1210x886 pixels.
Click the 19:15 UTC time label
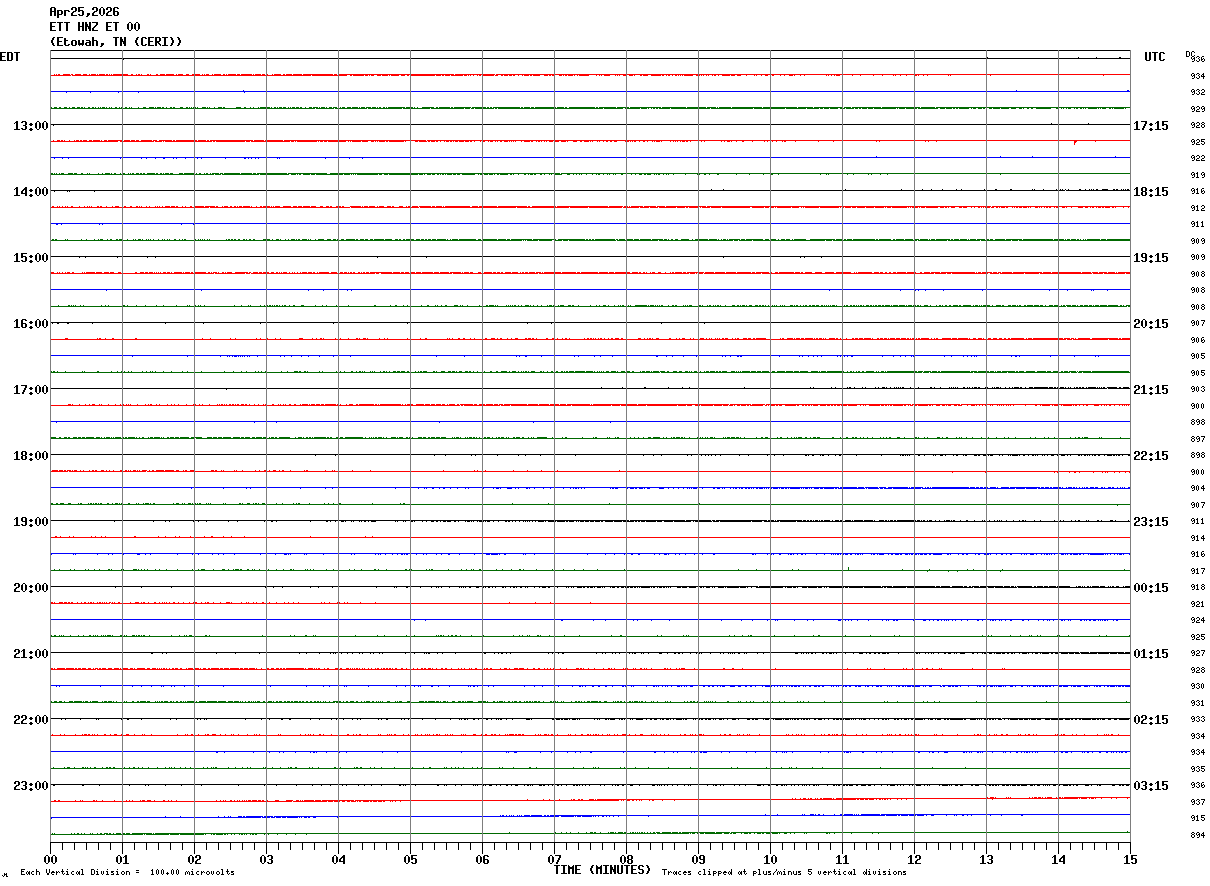(x=1150, y=257)
